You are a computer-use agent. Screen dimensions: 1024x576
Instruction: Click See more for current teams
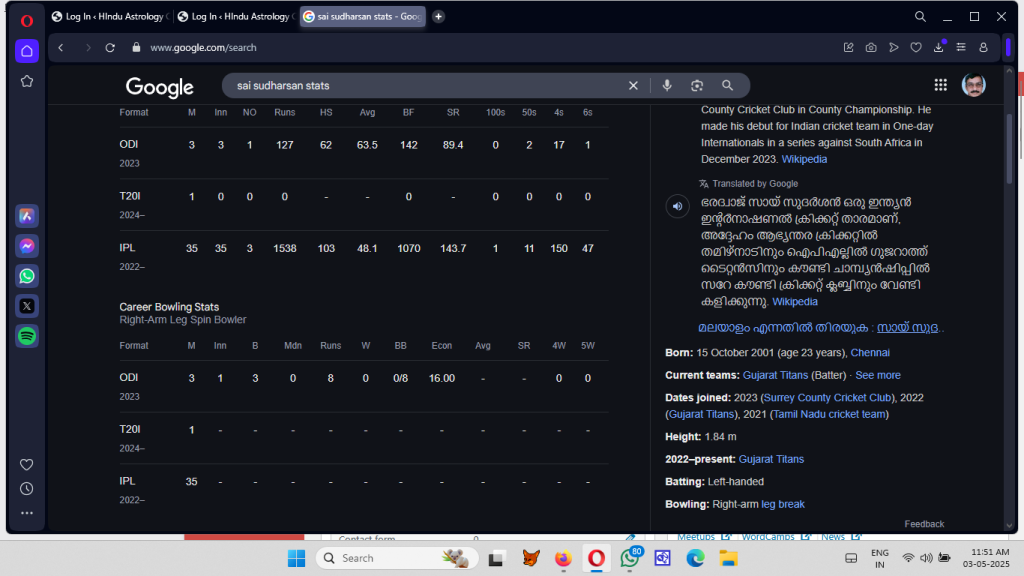tap(878, 375)
